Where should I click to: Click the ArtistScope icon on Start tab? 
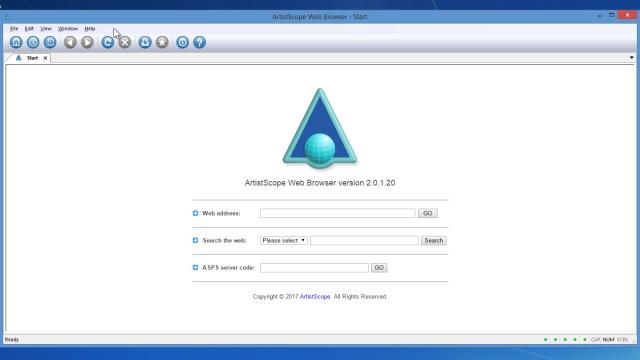(18, 58)
